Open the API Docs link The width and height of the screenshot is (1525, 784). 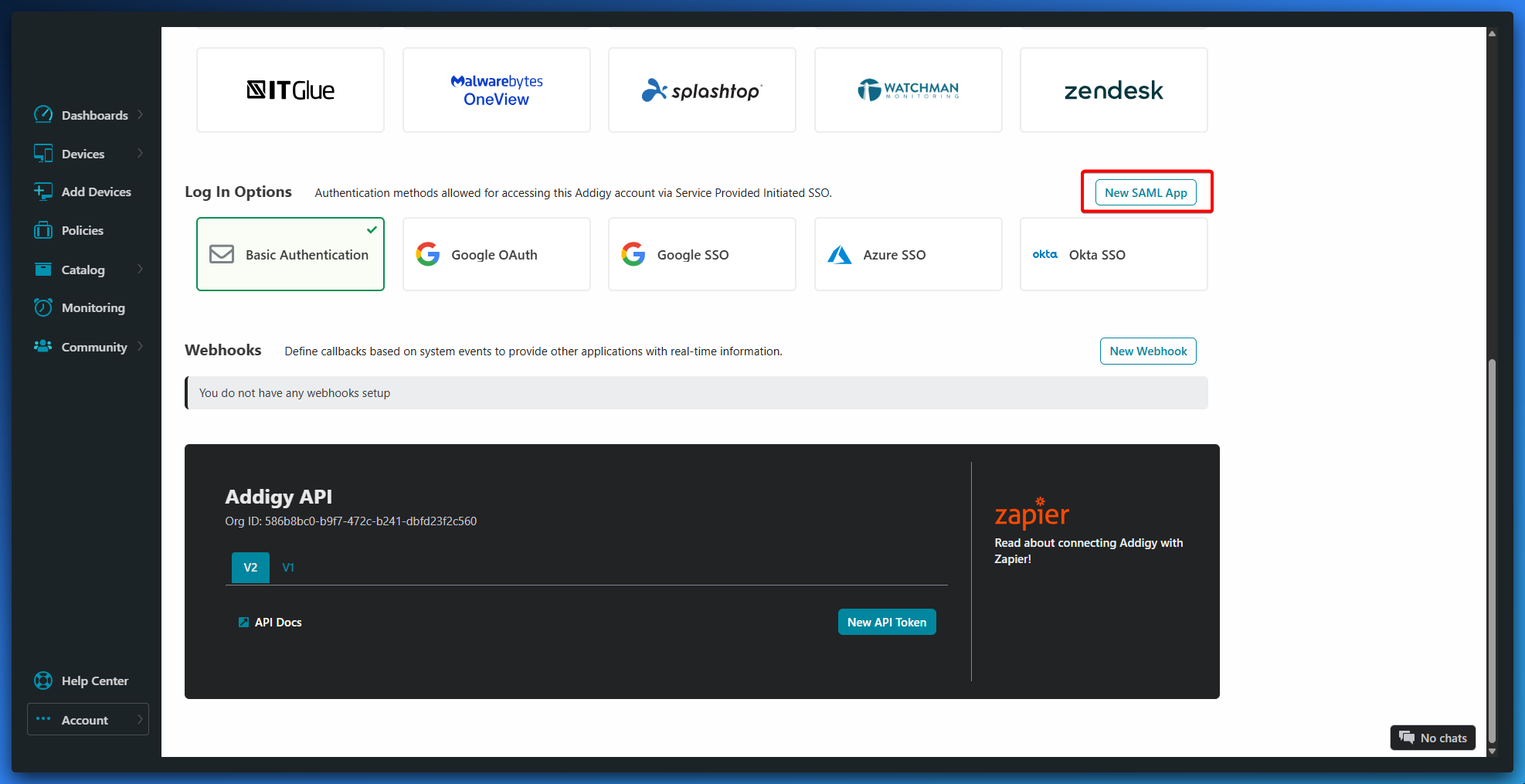point(278,622)
